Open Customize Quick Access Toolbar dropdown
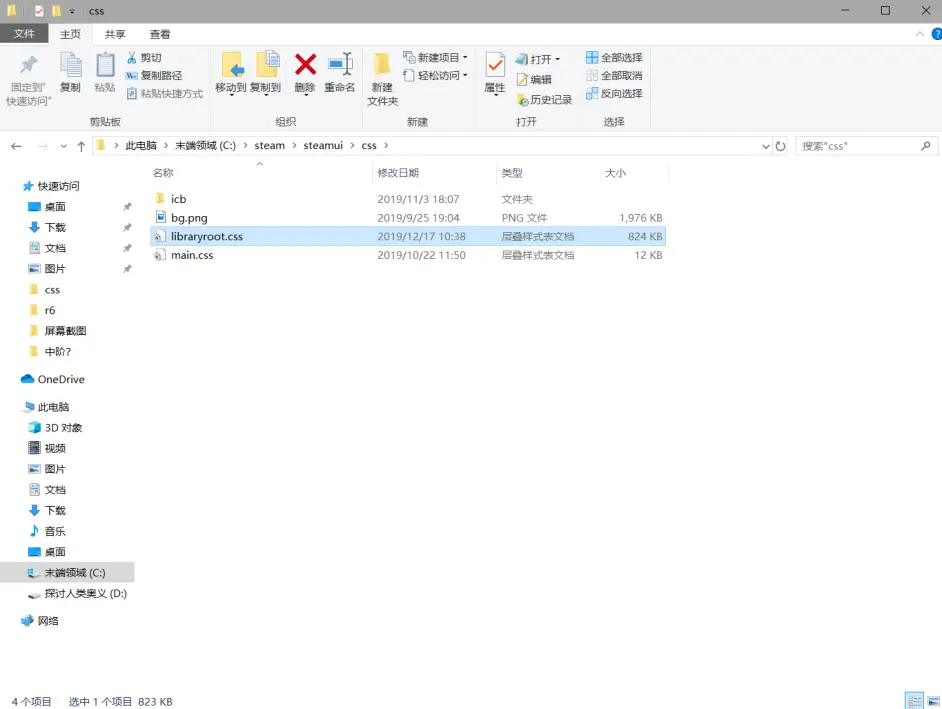This screenshot has height=709, width=942. 72,11
